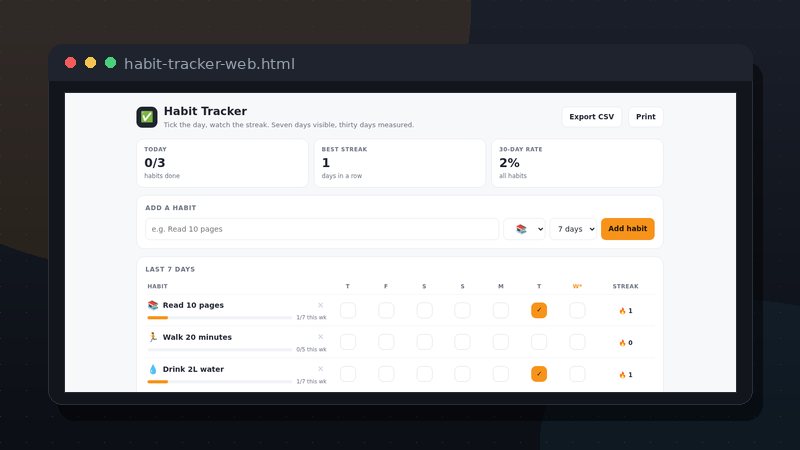Click the Print button
The width and height of the screenshot is (800, 450).
pyautogui.click(x=645, y=117)
